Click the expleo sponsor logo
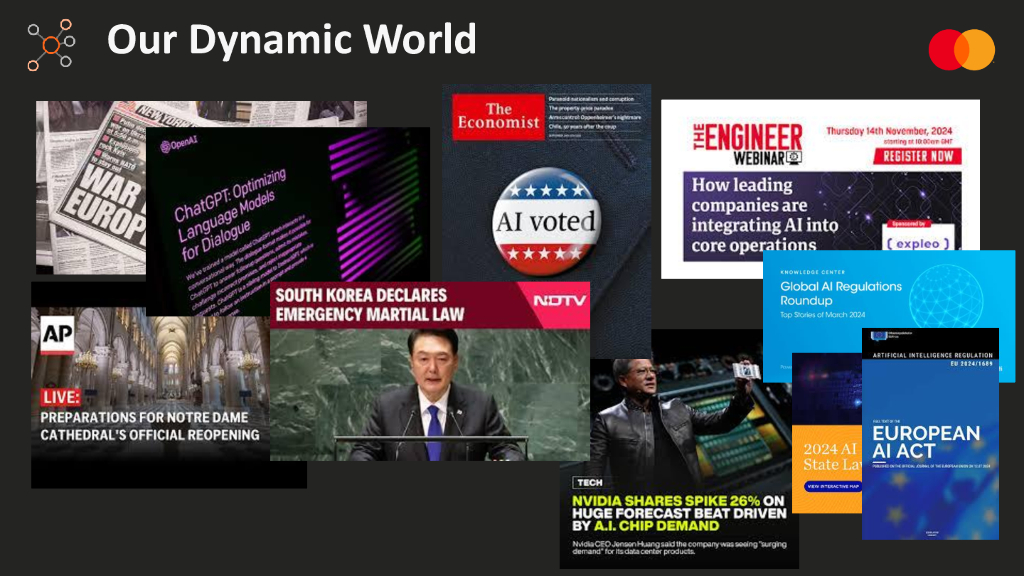1024x576 pixels. point(918,242)
